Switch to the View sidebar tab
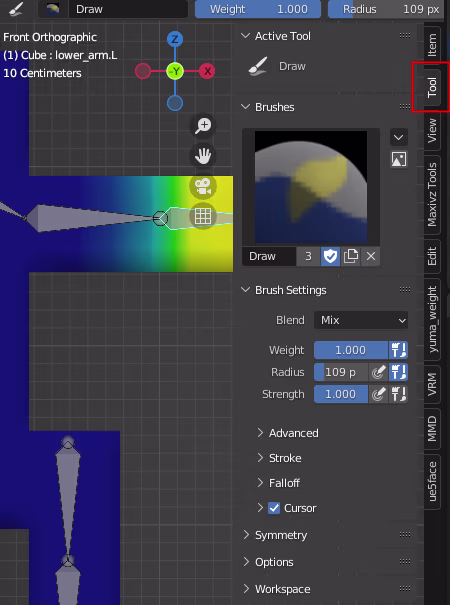450x605 pixels. click(432, 130)
